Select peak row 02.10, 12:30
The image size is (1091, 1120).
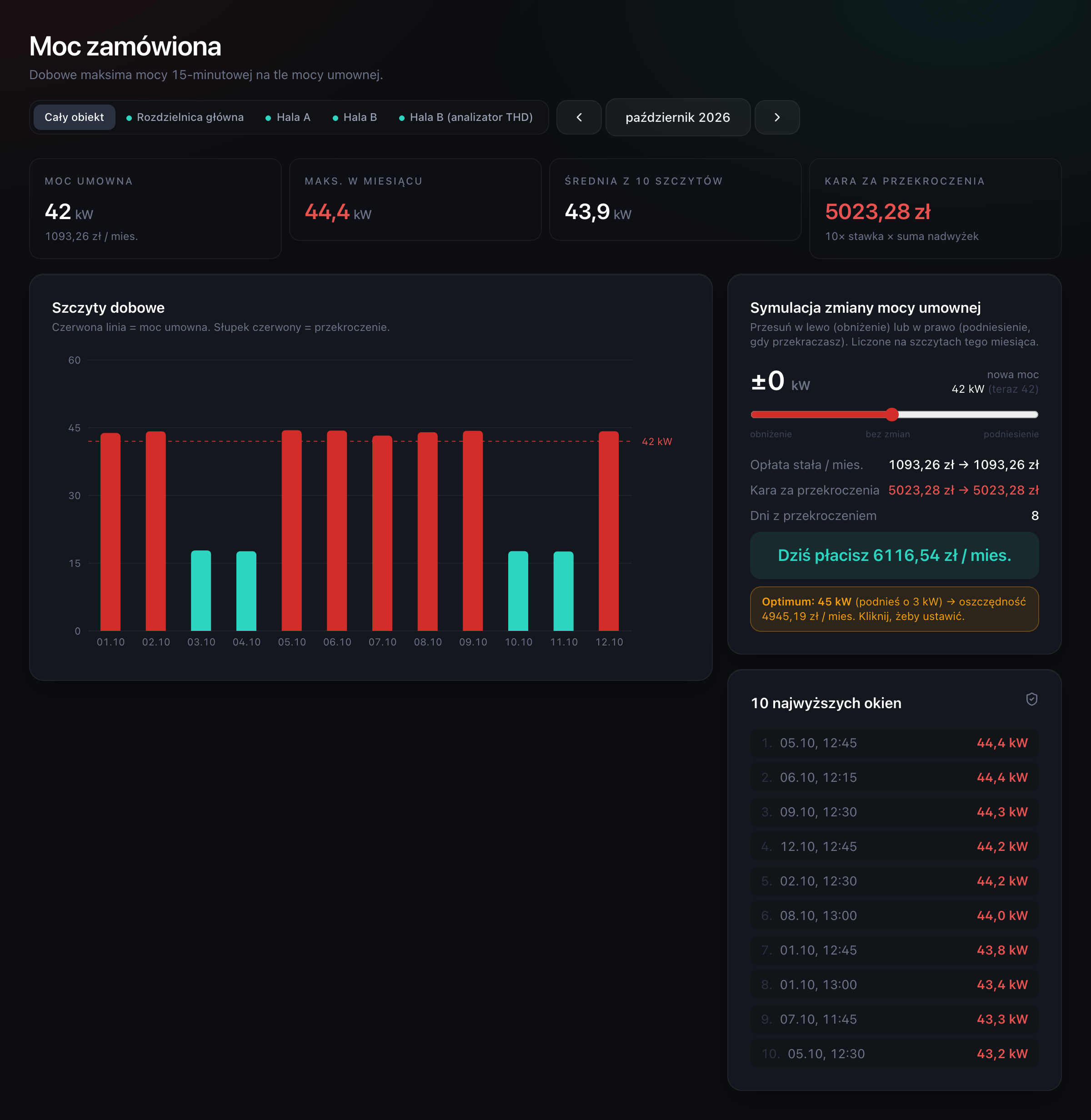(894, 881)
